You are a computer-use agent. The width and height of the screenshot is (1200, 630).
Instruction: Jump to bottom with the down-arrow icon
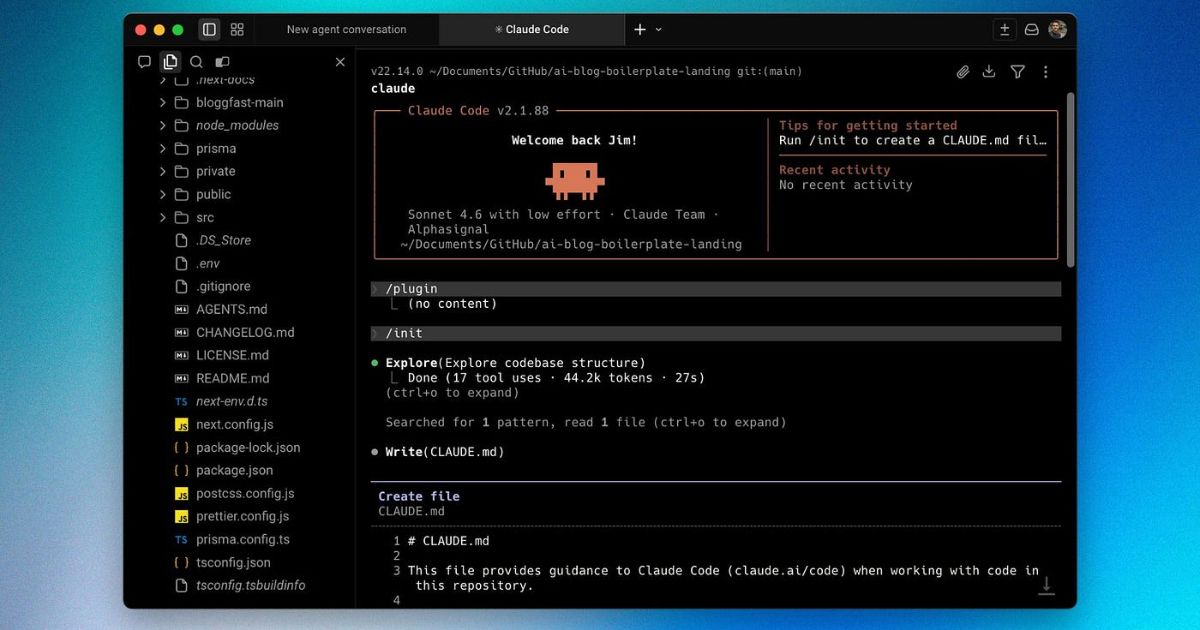(1046, 586)
